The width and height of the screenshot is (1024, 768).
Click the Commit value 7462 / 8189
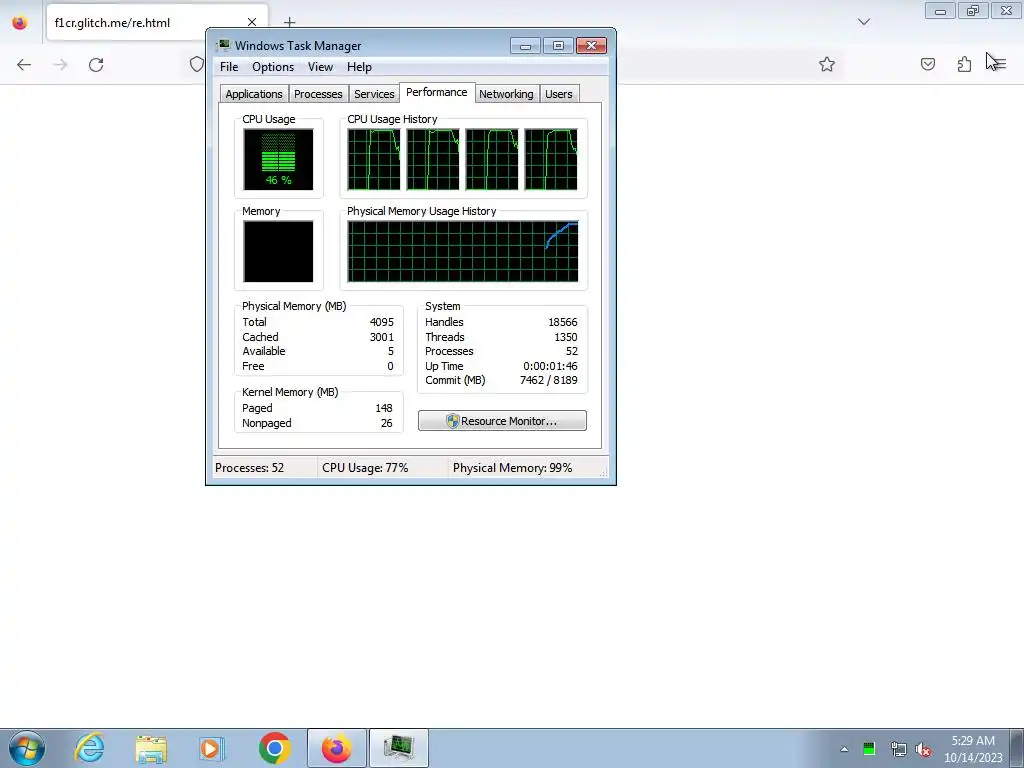(549, 380)
